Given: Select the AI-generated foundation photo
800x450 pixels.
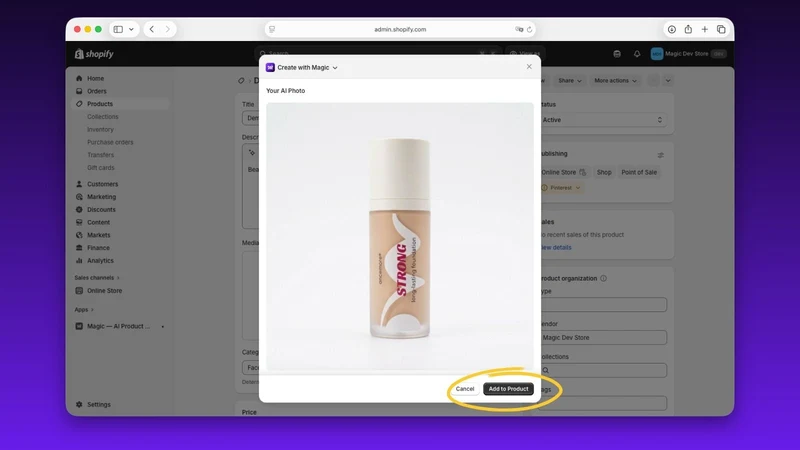Looking at the screenshot, I should click(400, 237).
